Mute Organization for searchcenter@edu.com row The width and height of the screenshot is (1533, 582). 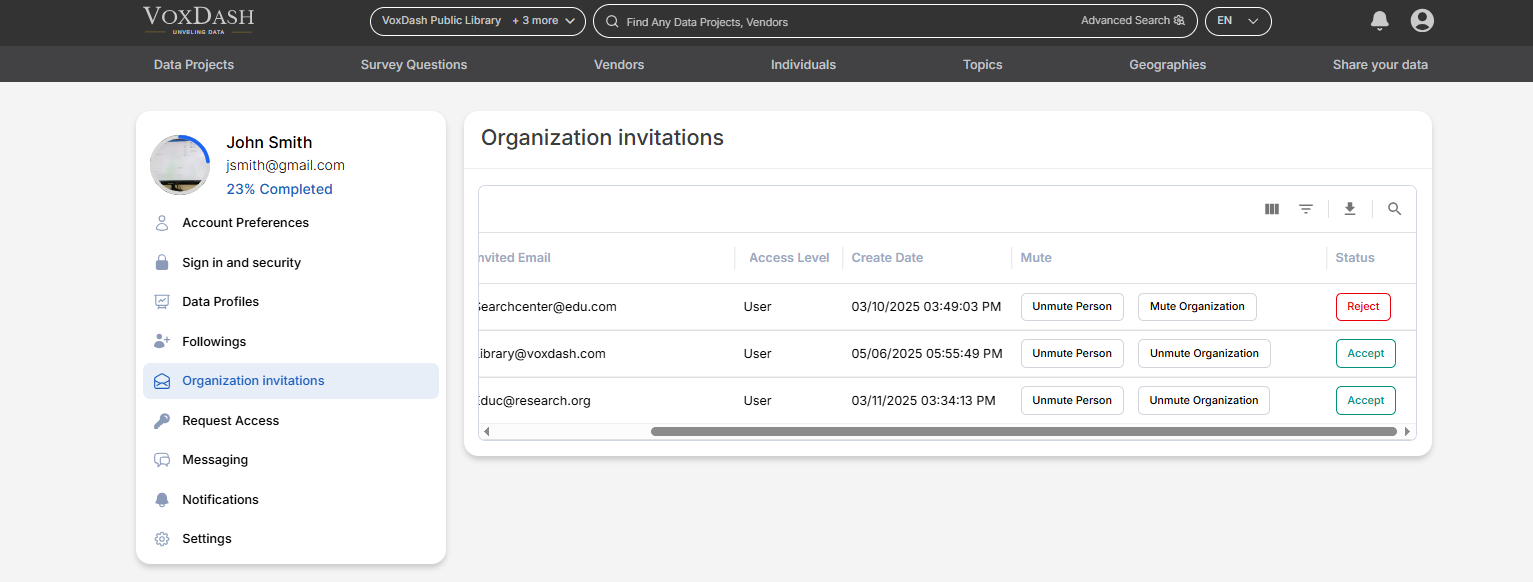coord(1197,307)
